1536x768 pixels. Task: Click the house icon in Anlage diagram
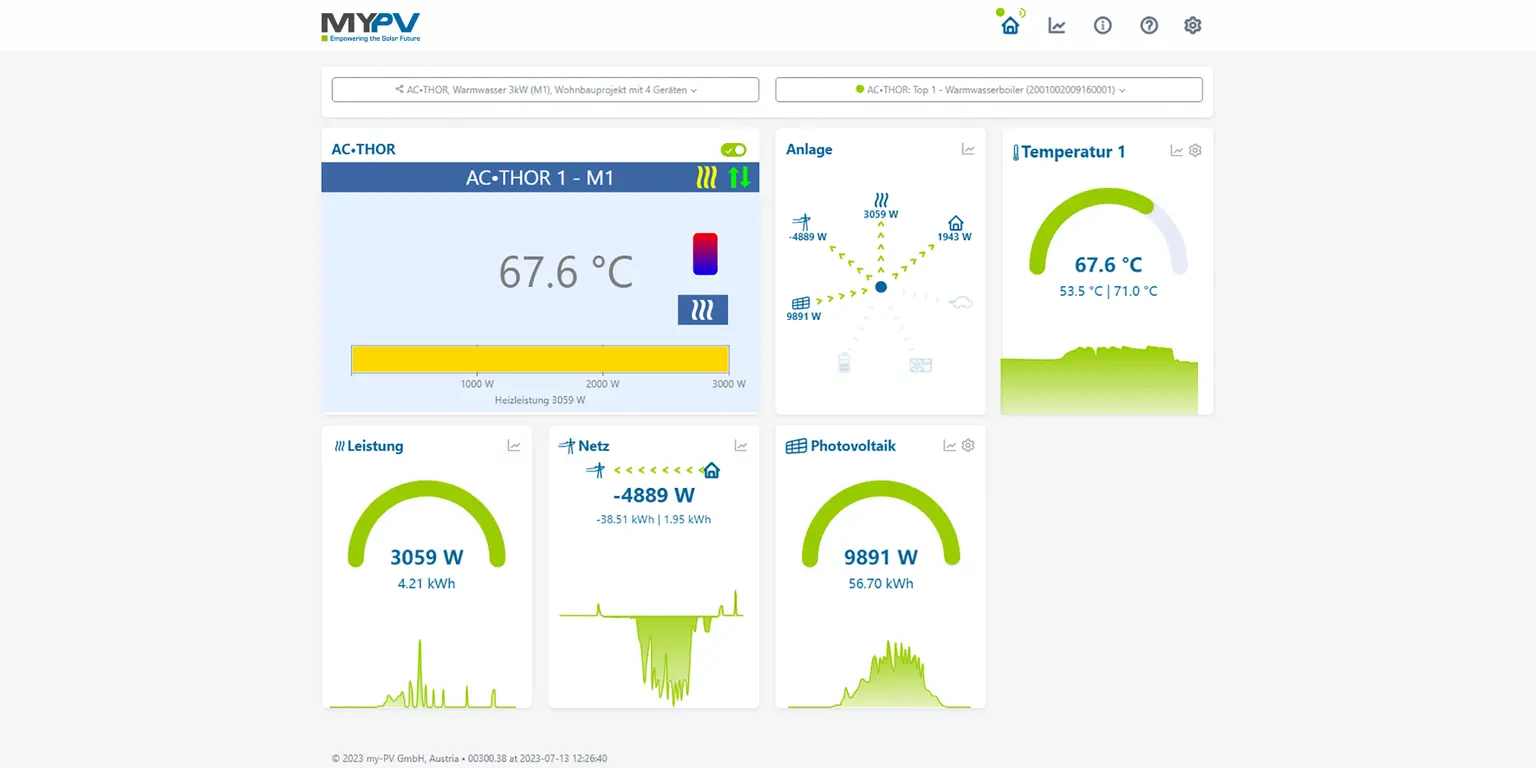pos(955,223)
